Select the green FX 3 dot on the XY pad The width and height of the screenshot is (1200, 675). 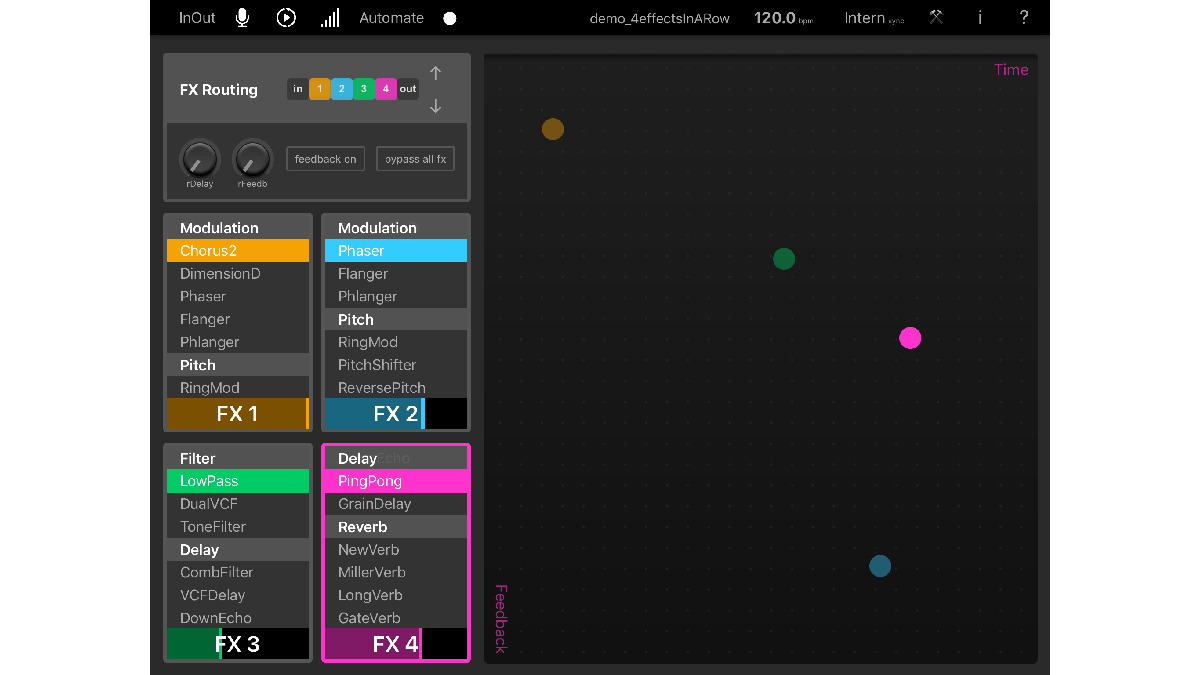784,259
